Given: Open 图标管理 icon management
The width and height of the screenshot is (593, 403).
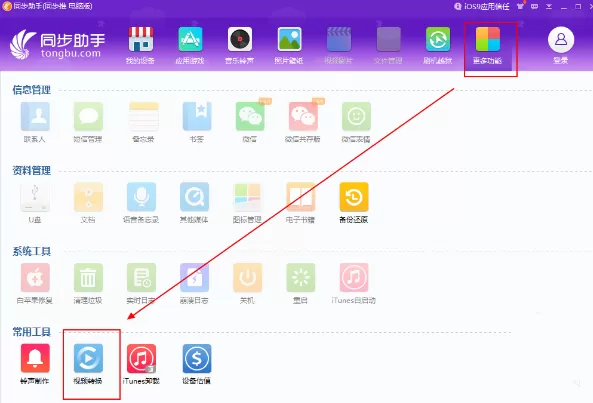Looking at the screenshot, I should [x=247, y=203].
